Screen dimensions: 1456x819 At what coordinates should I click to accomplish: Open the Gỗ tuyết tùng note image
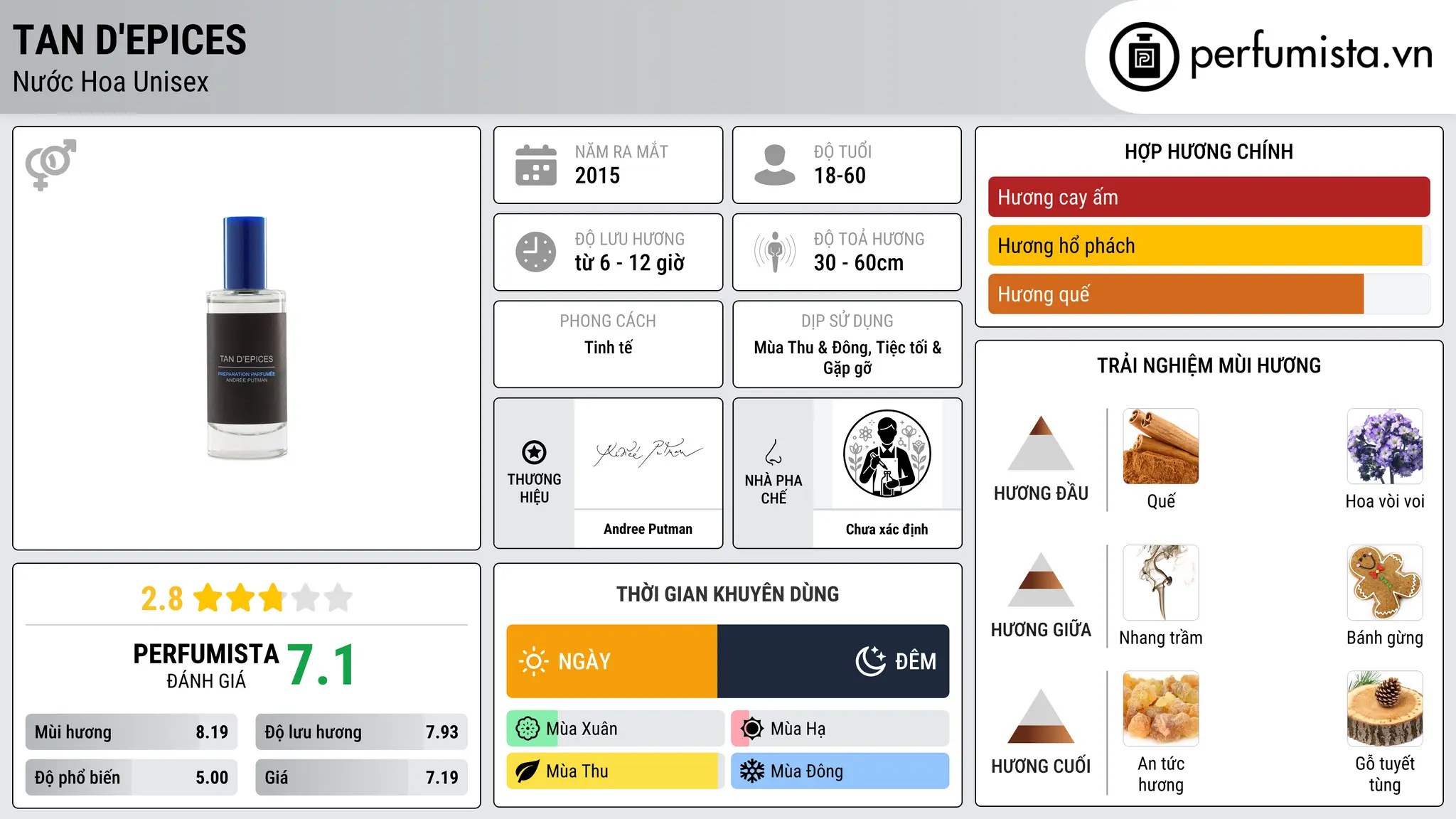tap(1385, 709)
